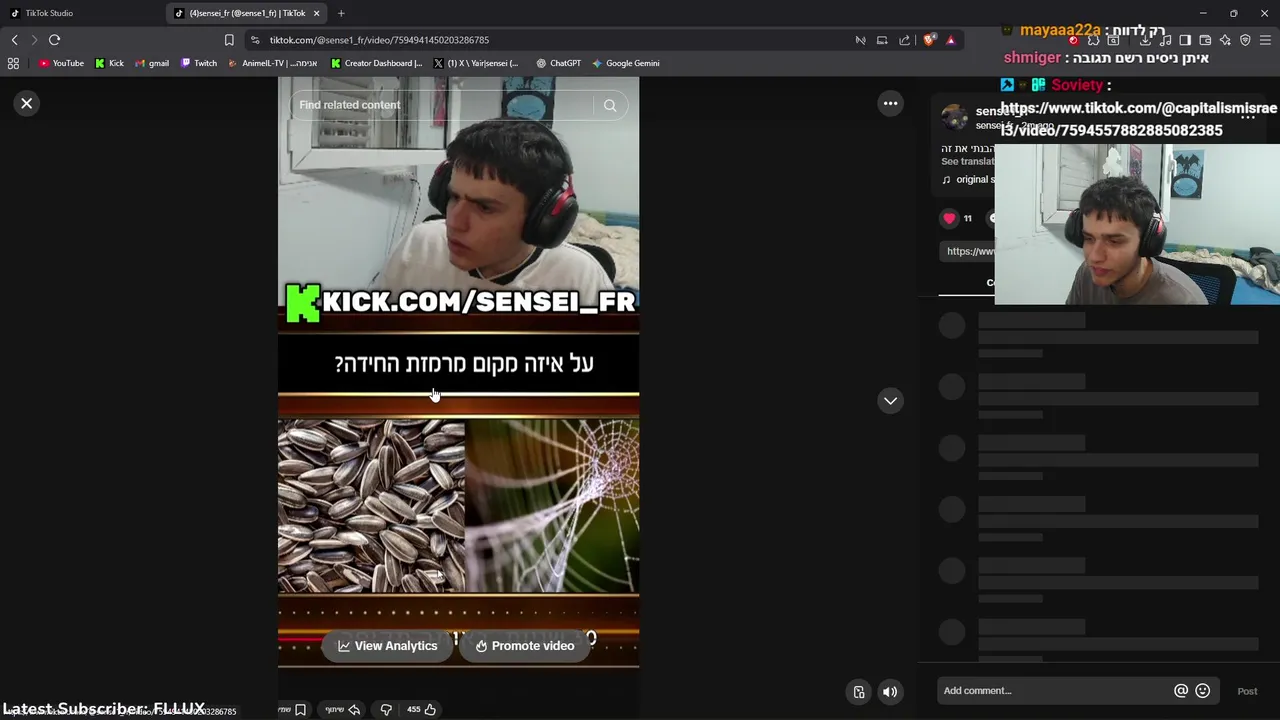Viewport: 1280px width, 720px height.
Task: Click the share page icon in address bar
Action: click(x=905, y=40)
